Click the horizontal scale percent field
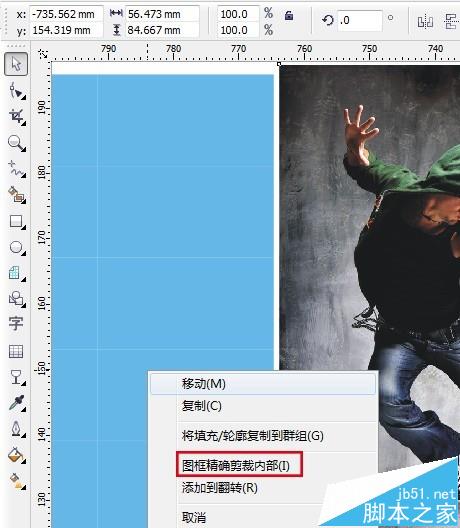Image resolution: width=460 pixels, height=528 pixels. (x=238, y=14)
